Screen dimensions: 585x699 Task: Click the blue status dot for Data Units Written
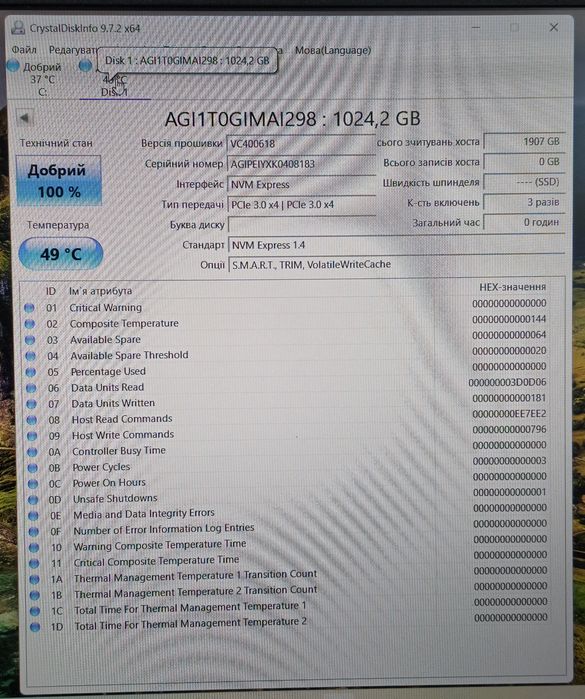point(31,404)
